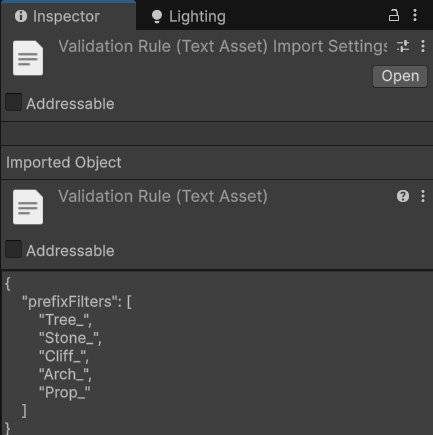
Task: Click the "Stone_" entry in text preview
Action: (70, 338)
